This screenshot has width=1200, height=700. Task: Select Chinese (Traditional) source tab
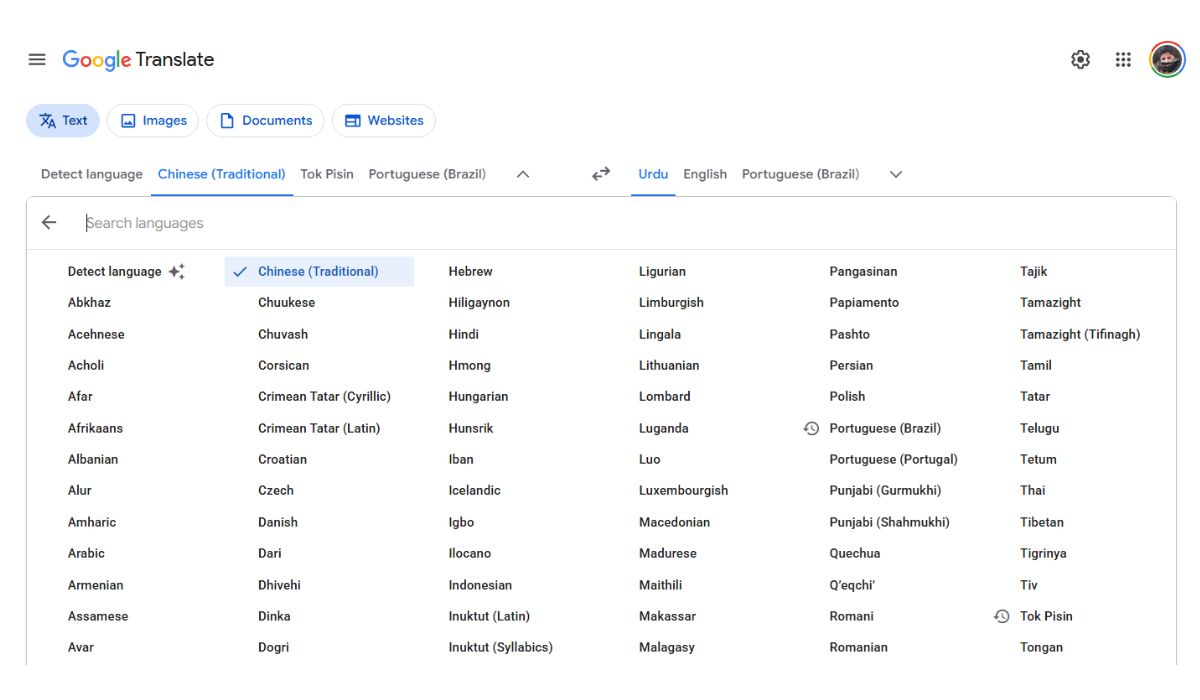222,174
